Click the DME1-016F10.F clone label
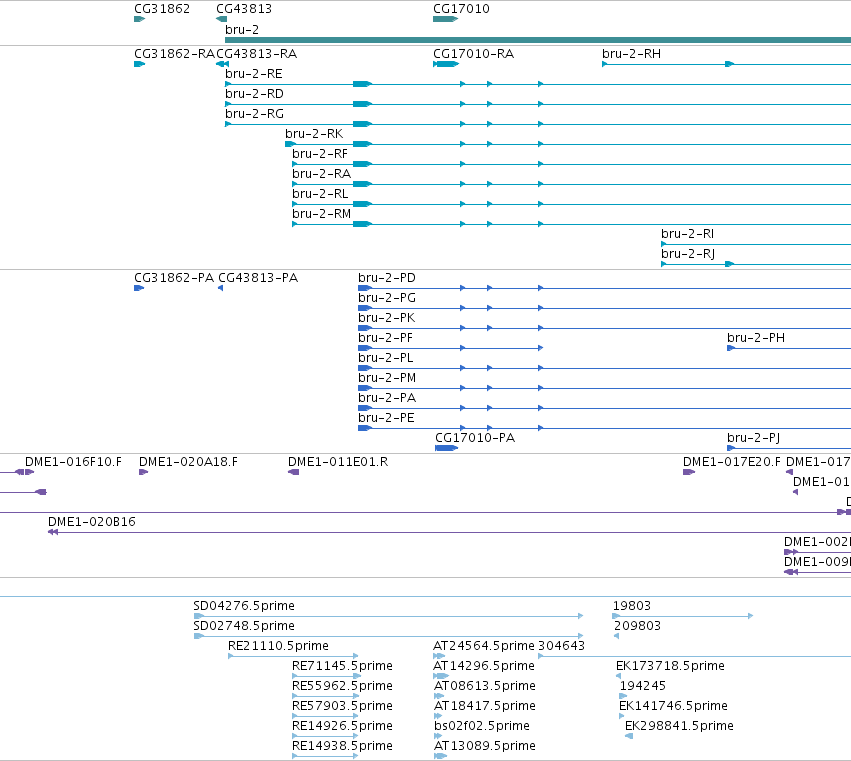Image resolution: width=851 pixels, height=761 pixels. click(x=73, y=462)
